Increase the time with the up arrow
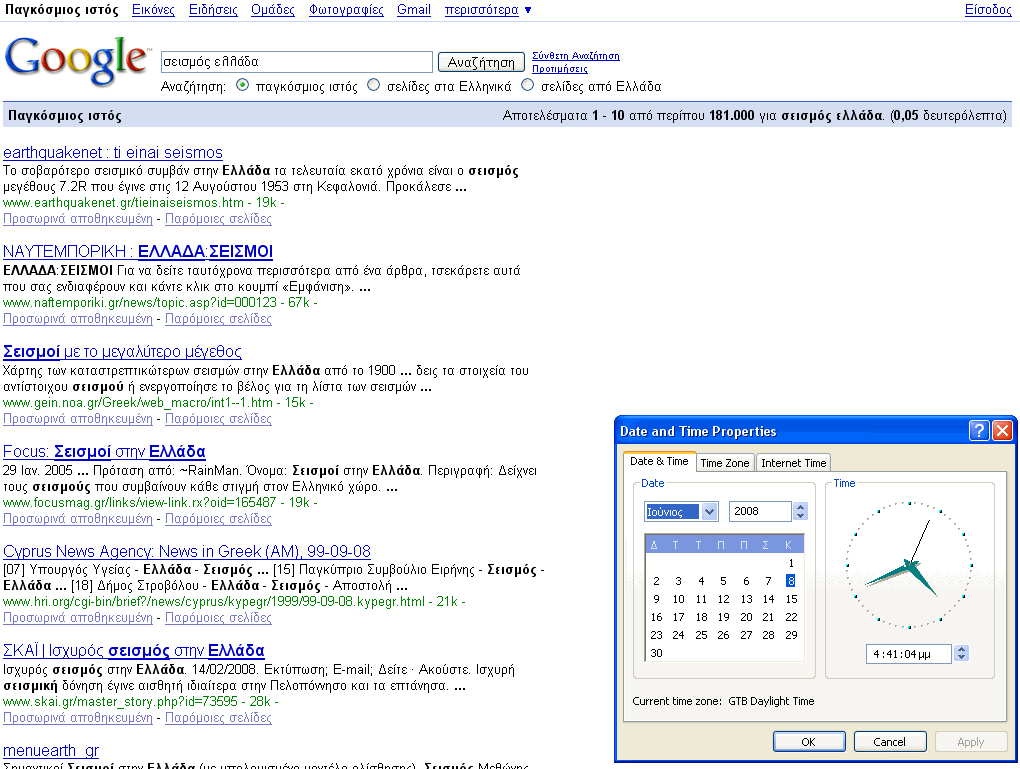This screenshot has width=1020, height=769. point(961,649)
